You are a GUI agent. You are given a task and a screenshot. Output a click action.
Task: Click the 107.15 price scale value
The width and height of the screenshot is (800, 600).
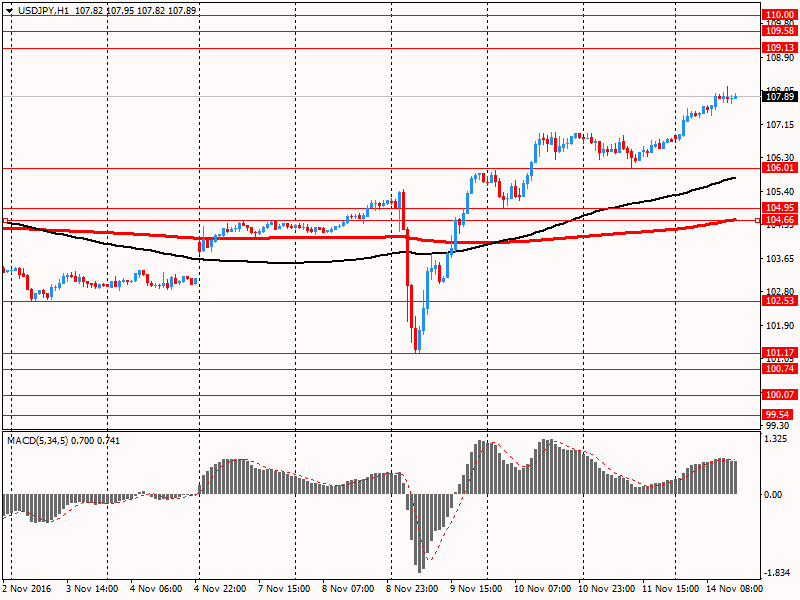point(780,125)
